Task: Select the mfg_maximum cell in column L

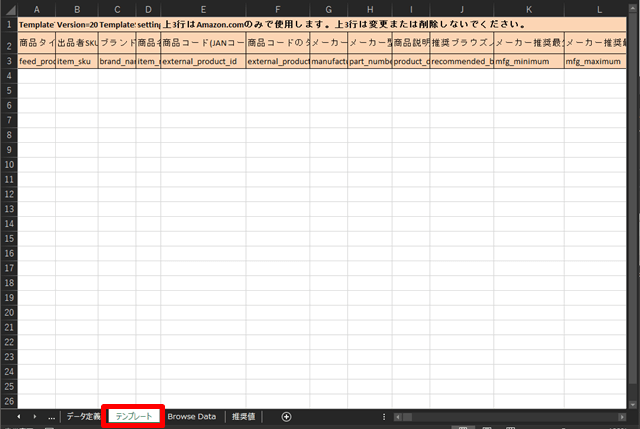Action: (x=598, y=61)
